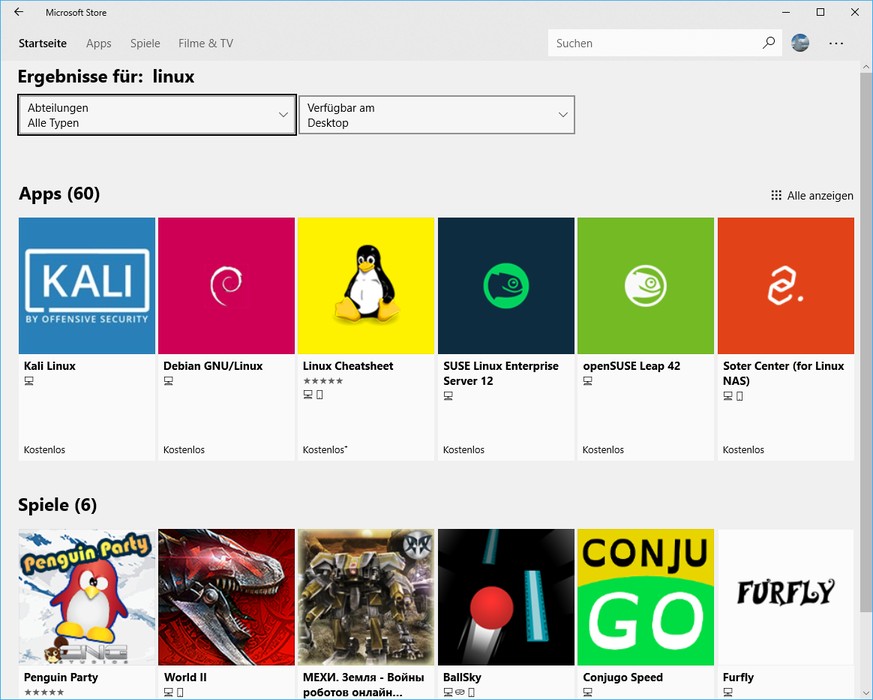Click the Kali Linux title text
This screenshot has width=873, height=700.
pyautogui.click(x=50, y=366)
